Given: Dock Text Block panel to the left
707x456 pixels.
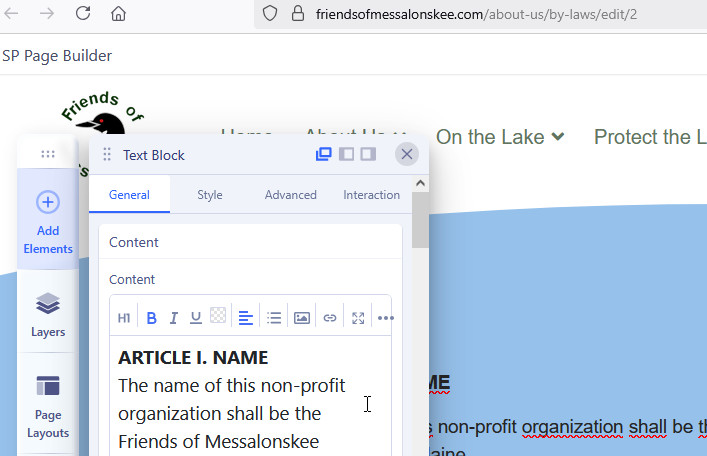Looking at the screenshot, I should (346, 154).
